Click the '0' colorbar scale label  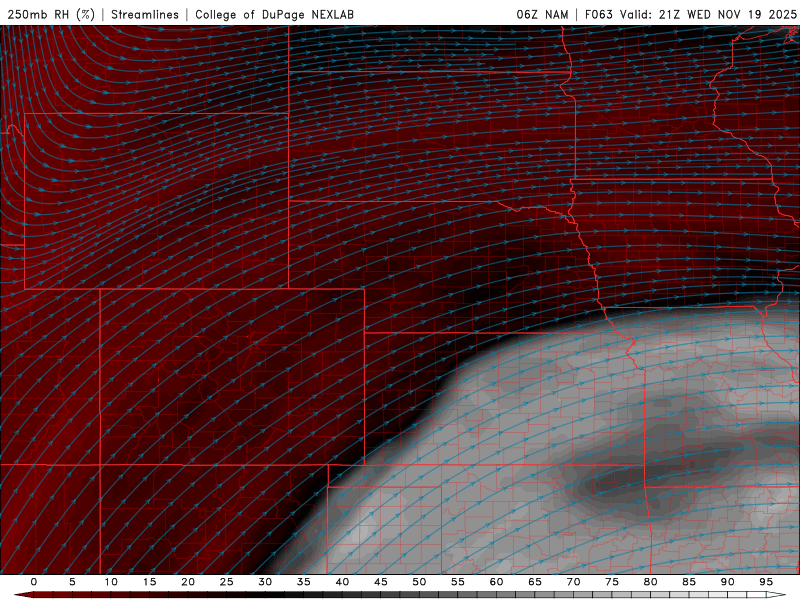34,582
